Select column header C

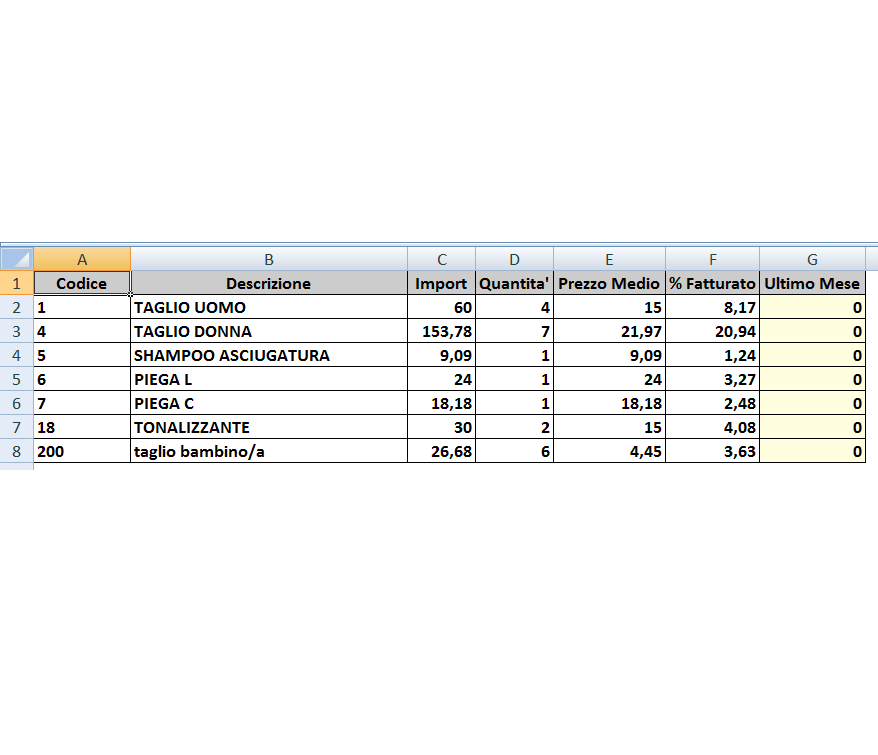click(x=441, y=258)
